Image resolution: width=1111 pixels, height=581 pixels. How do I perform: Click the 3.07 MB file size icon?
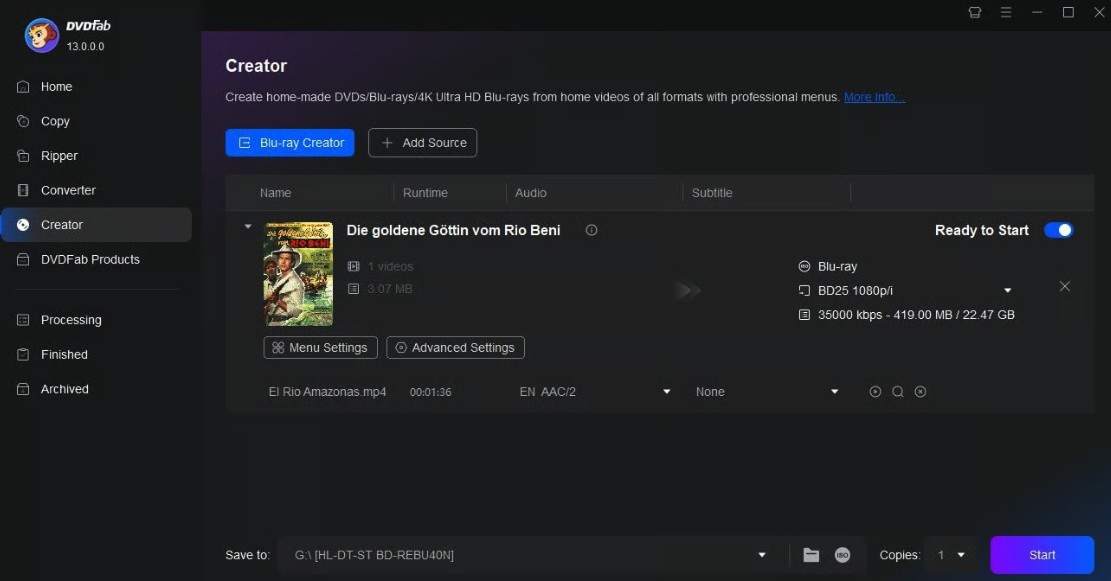[x=354, y=289]
